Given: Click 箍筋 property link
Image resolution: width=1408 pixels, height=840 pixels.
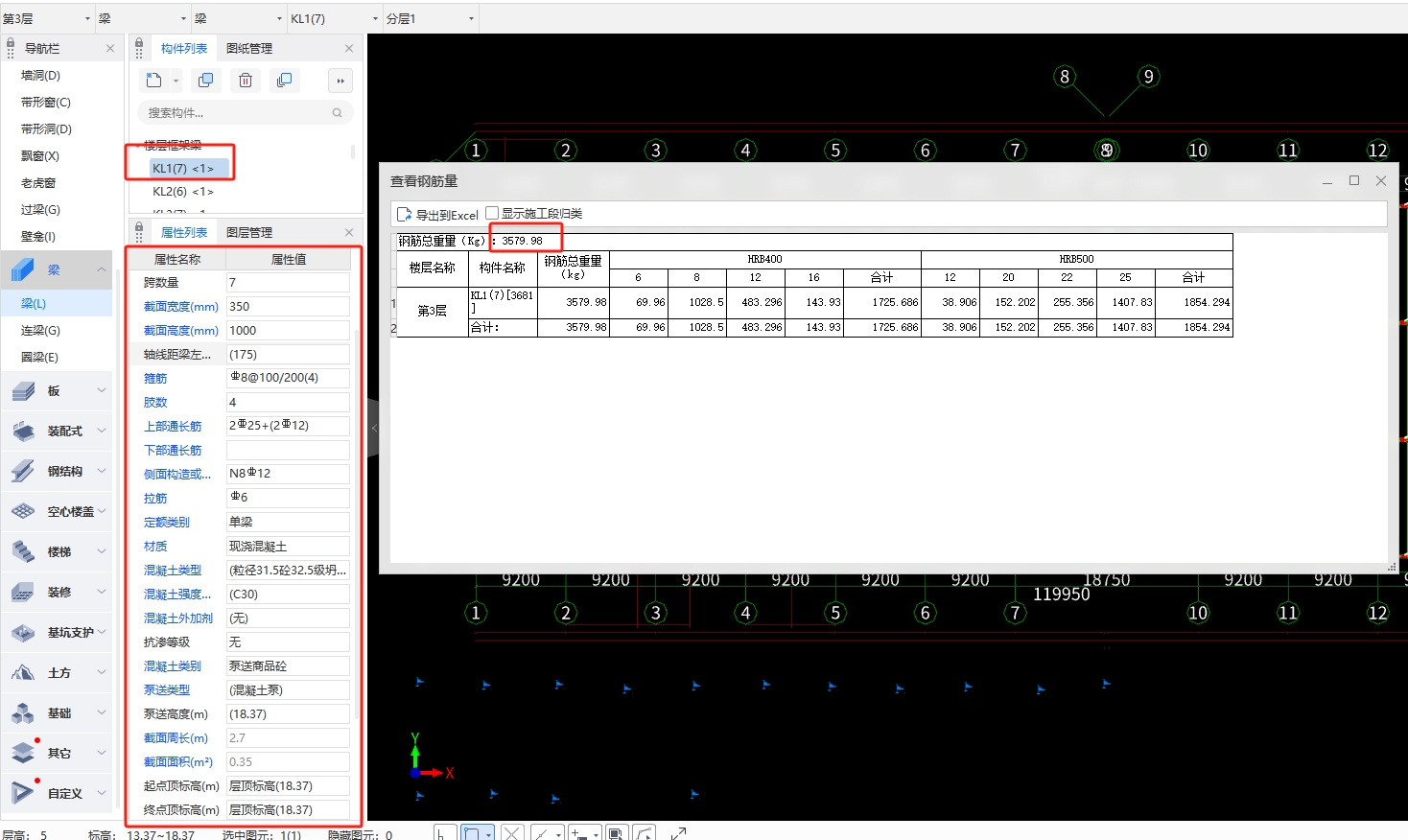Looking at the screenshot, I should (155, 379).
